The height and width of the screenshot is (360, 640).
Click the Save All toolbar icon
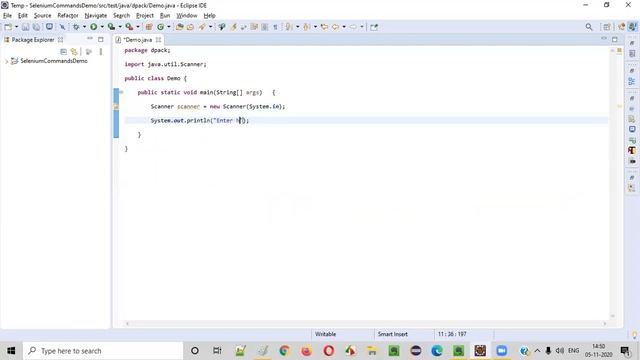point(36,27)
